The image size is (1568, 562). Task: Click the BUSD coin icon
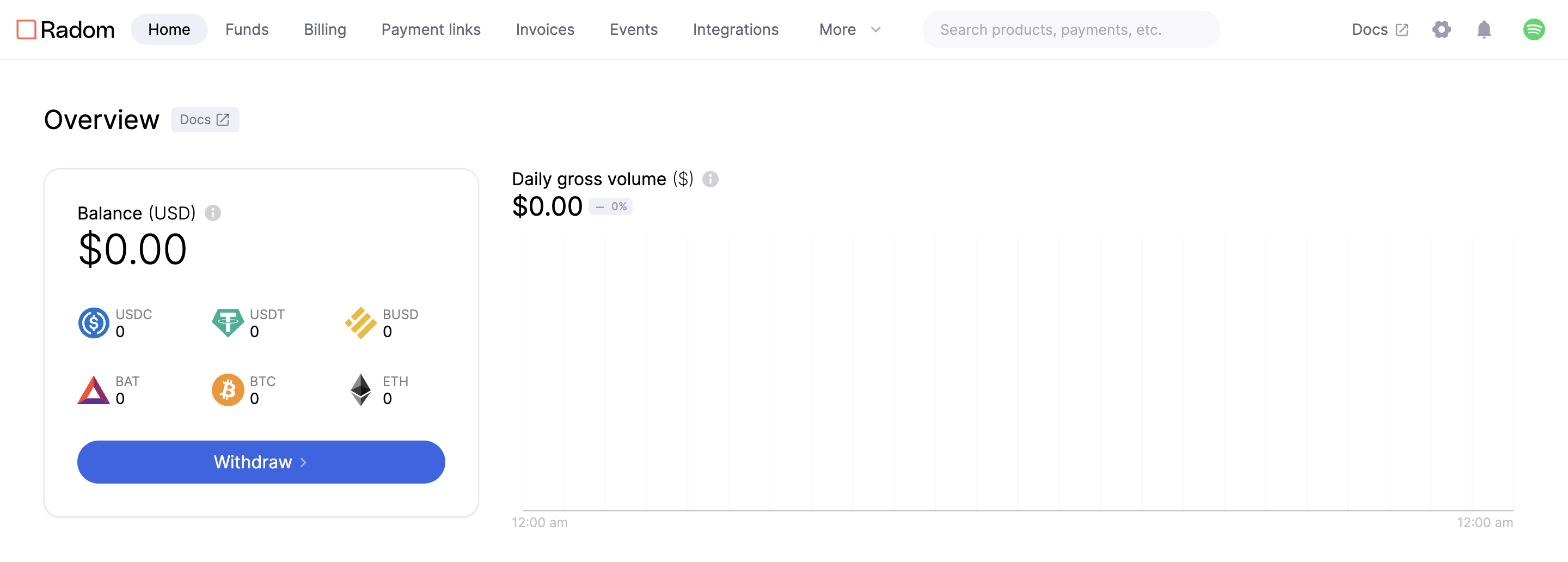pos(361,323)
